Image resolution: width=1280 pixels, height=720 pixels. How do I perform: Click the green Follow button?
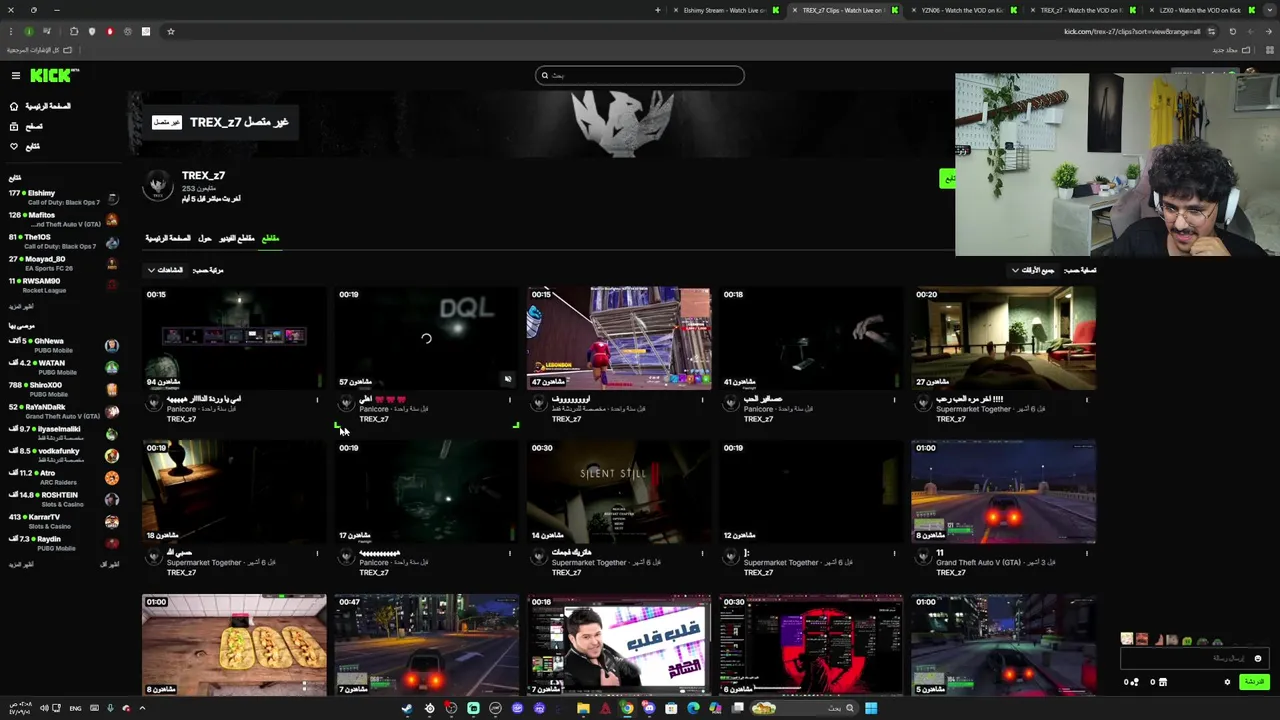tap(947, 179)
